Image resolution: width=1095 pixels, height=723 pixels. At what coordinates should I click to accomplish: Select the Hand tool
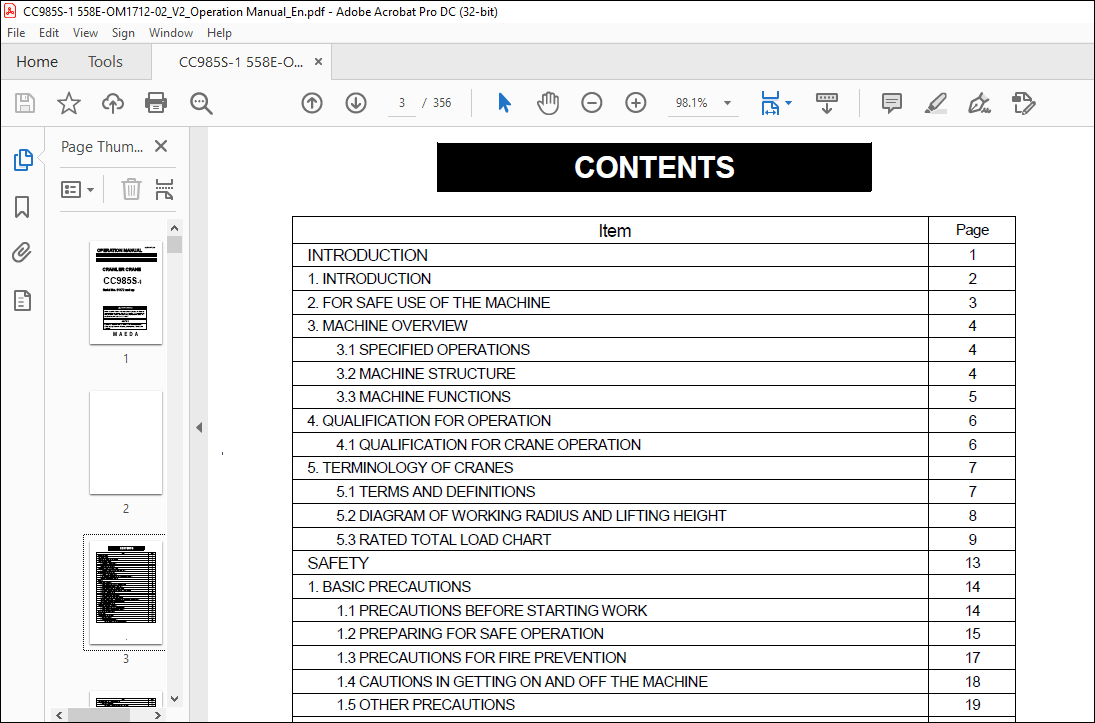pyautogui.click(x=548, y=103)
